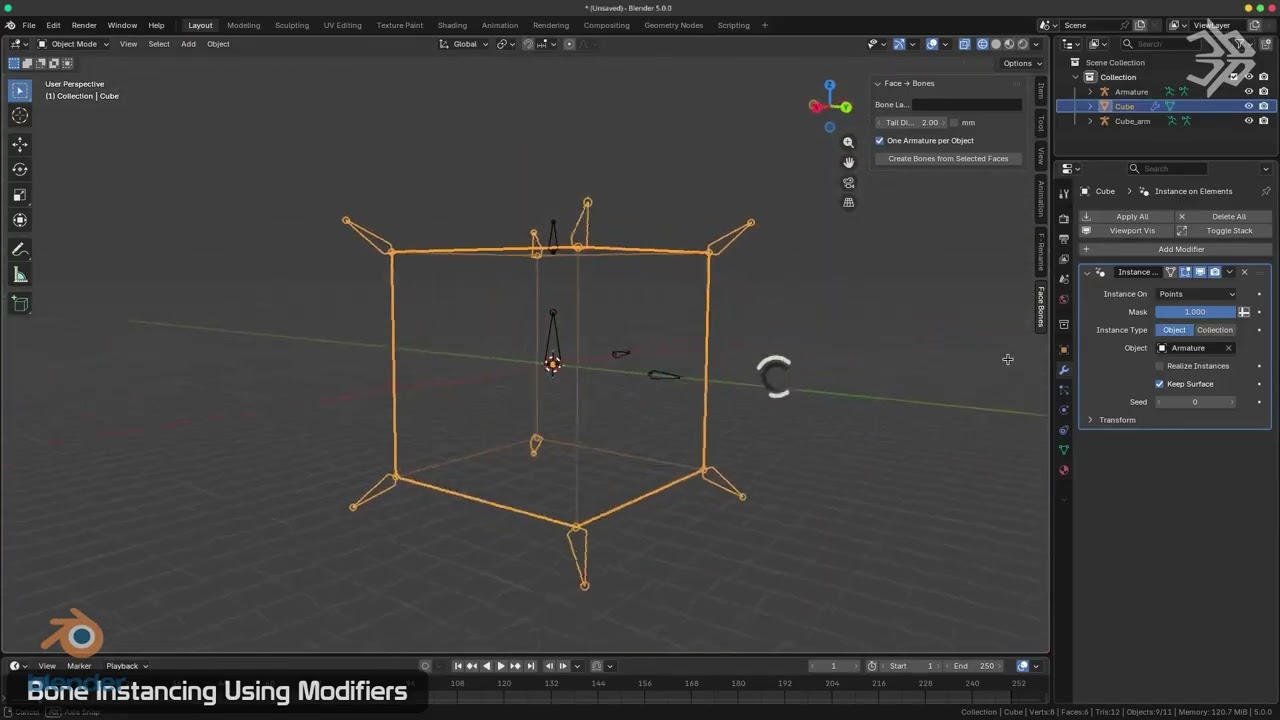This screenshot has height=720, width=1280.
Task: Set Instance Type to Collection
Action: [x=1215, y=330]
